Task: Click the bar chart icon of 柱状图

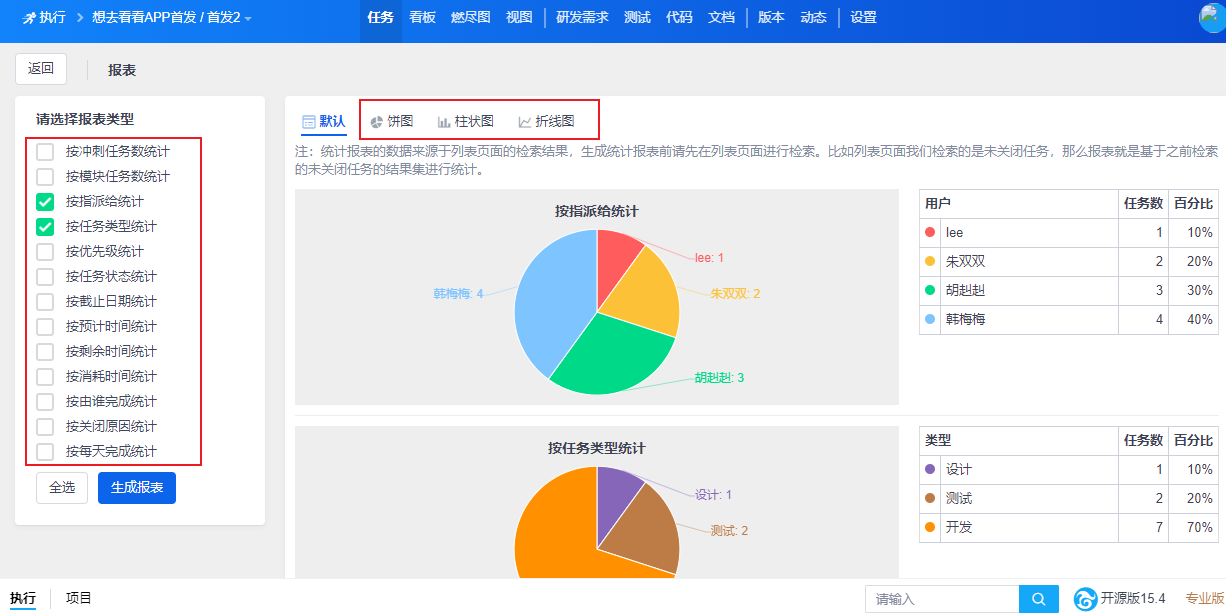Action: click(444, 122)
